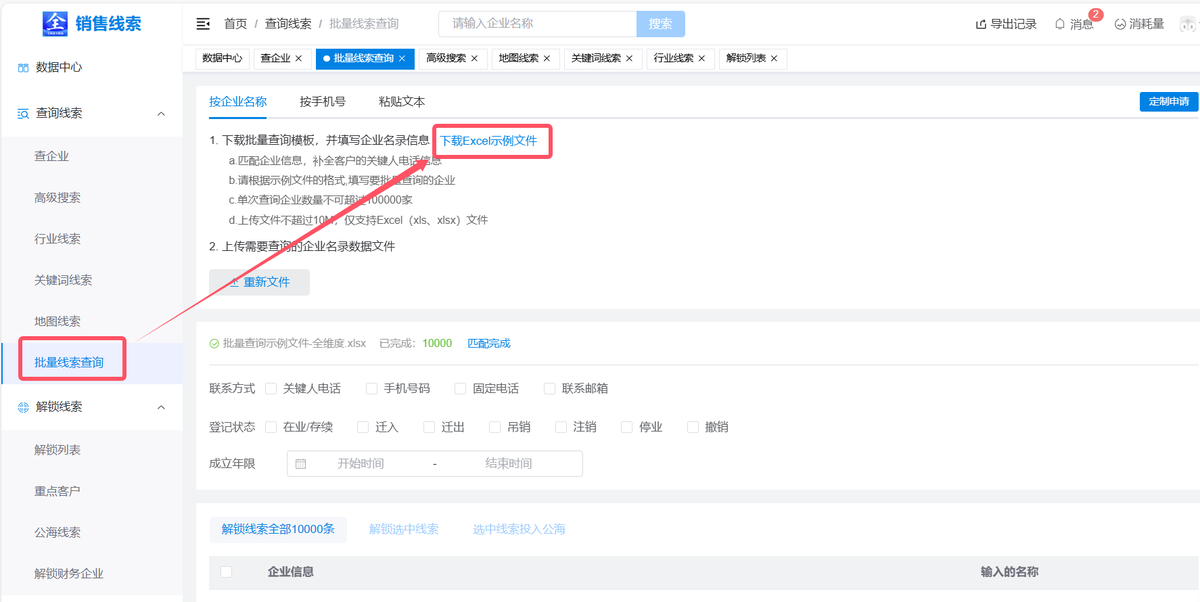
Task: Click the 开始时间 date field
Action: [x=361, y=464]
